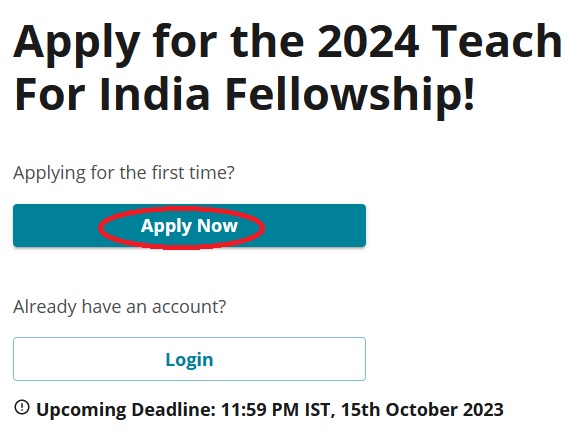Click the Apply Now button
Screen dimensions: 574x440
click(x=189, y=225)
